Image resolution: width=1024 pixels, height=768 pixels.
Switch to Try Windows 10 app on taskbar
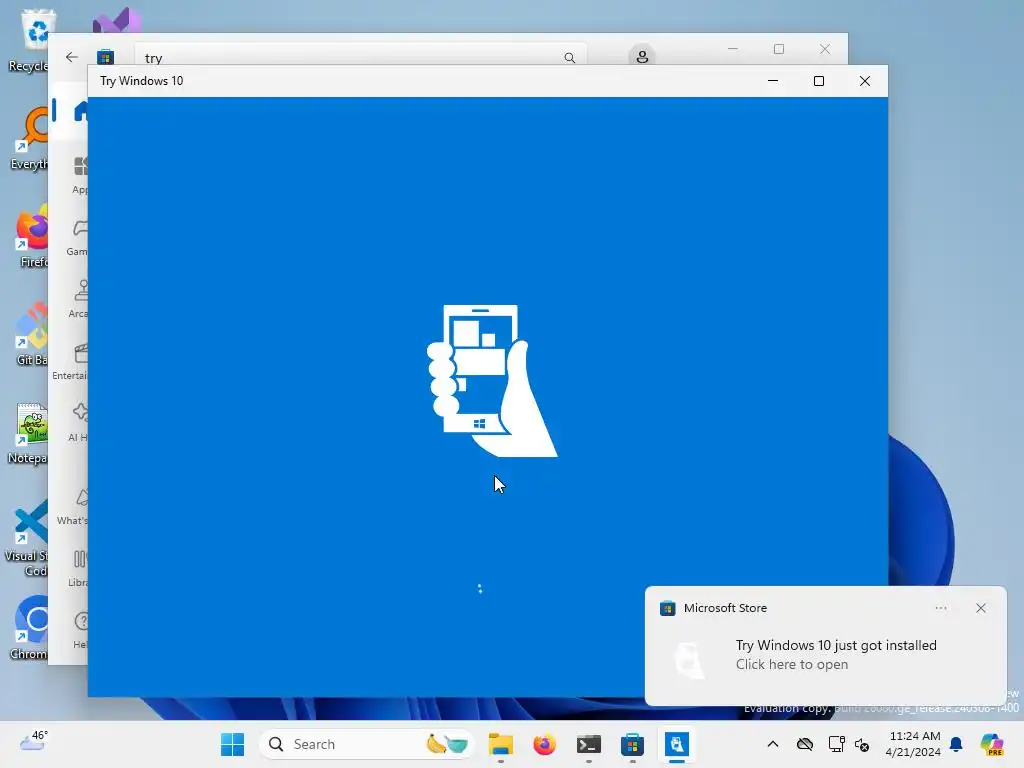coord(677,744)
